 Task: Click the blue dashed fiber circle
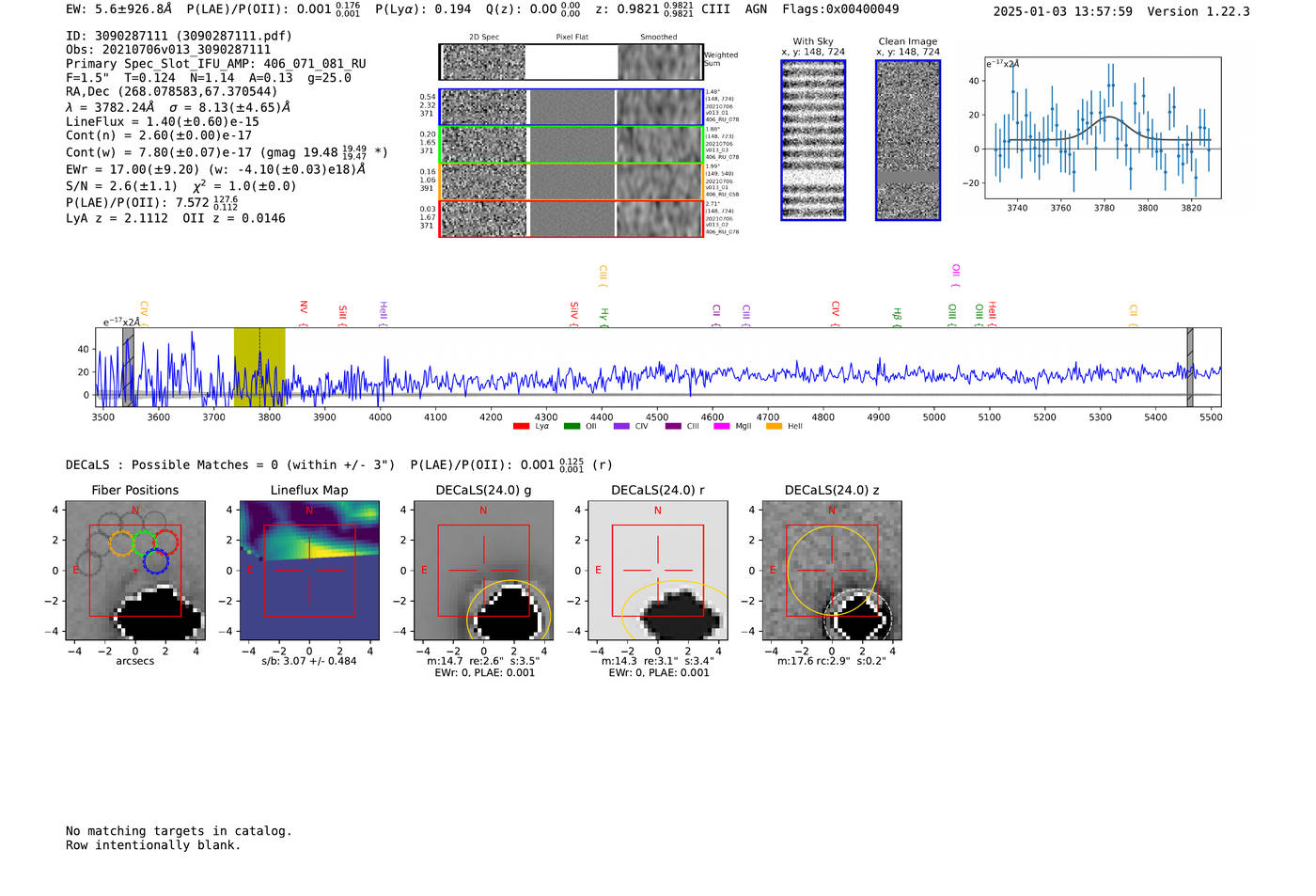(x=155, y=561)
